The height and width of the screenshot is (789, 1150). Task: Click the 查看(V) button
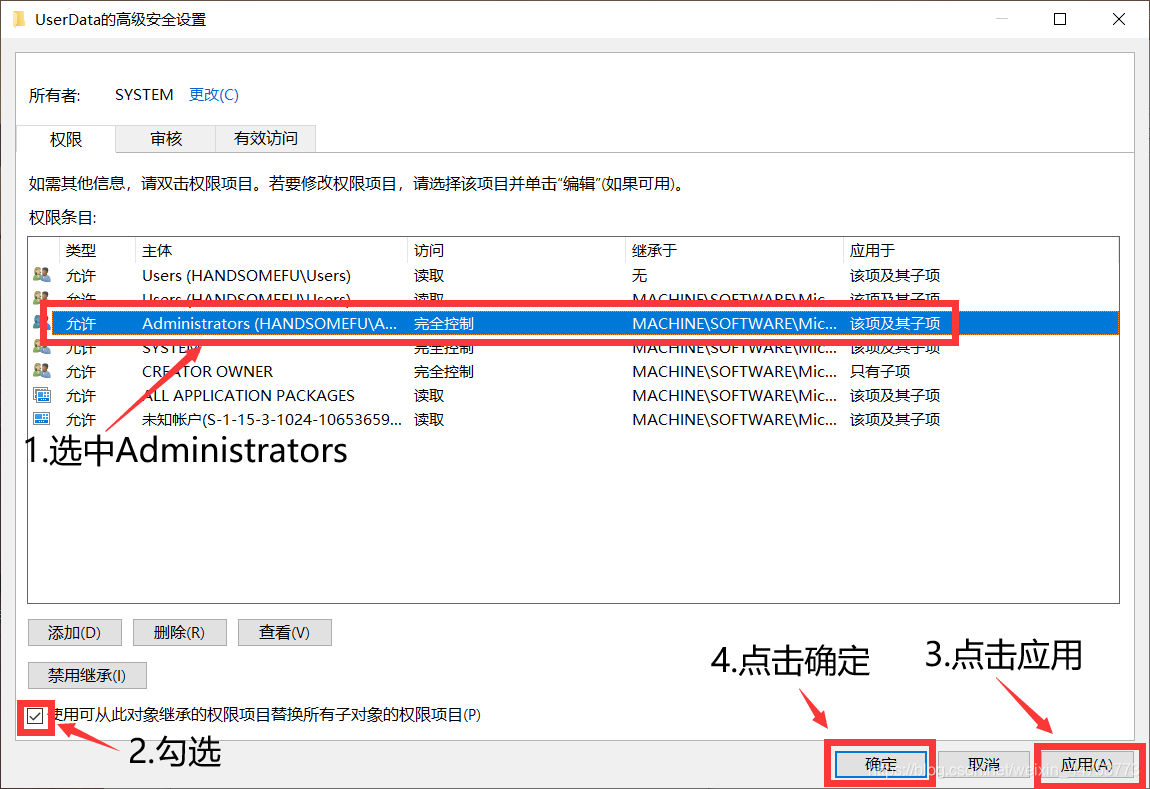[x=284, y=632]
